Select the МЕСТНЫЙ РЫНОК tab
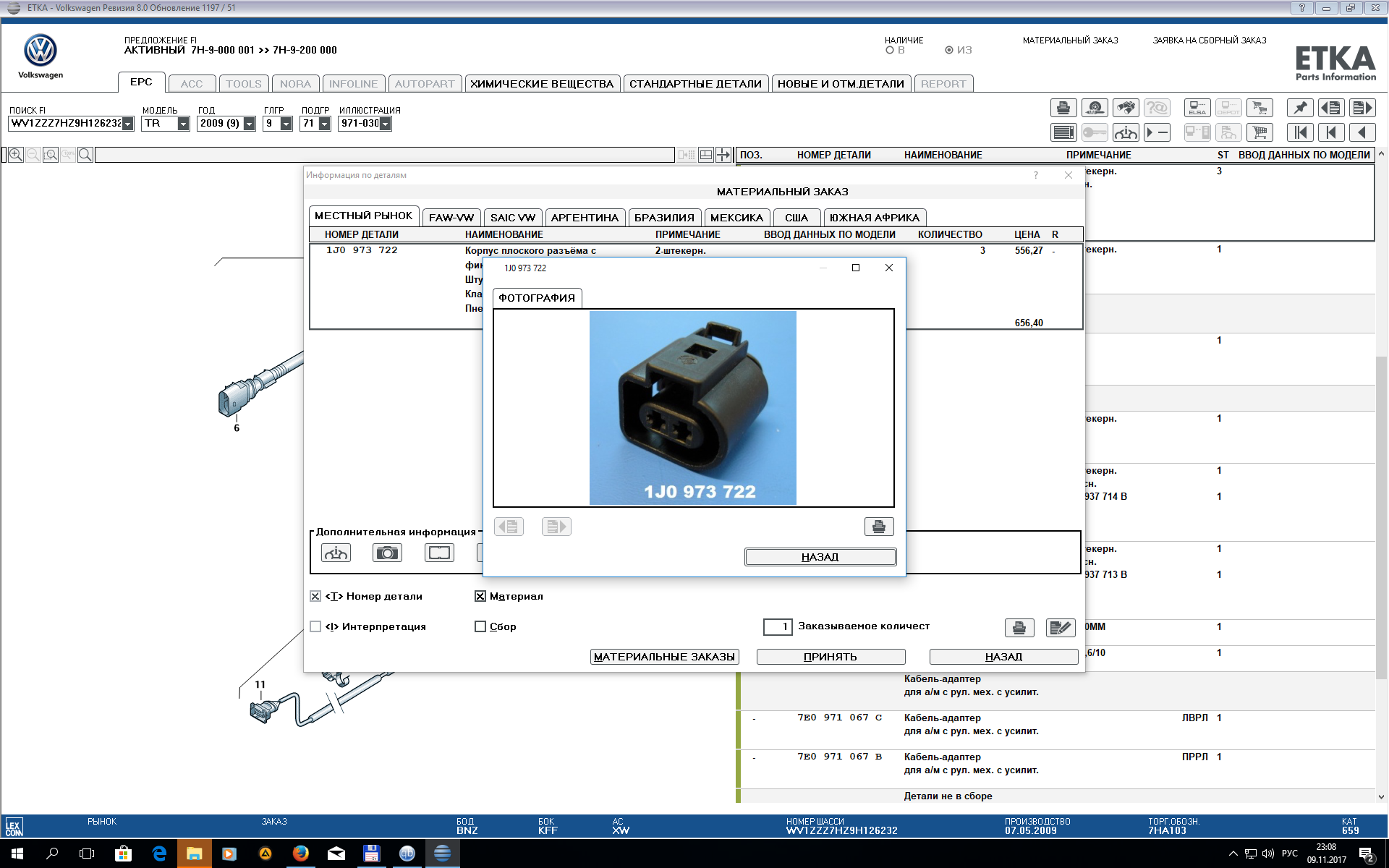The height and width of the screenshot is (868, 1389). [364, 217]
